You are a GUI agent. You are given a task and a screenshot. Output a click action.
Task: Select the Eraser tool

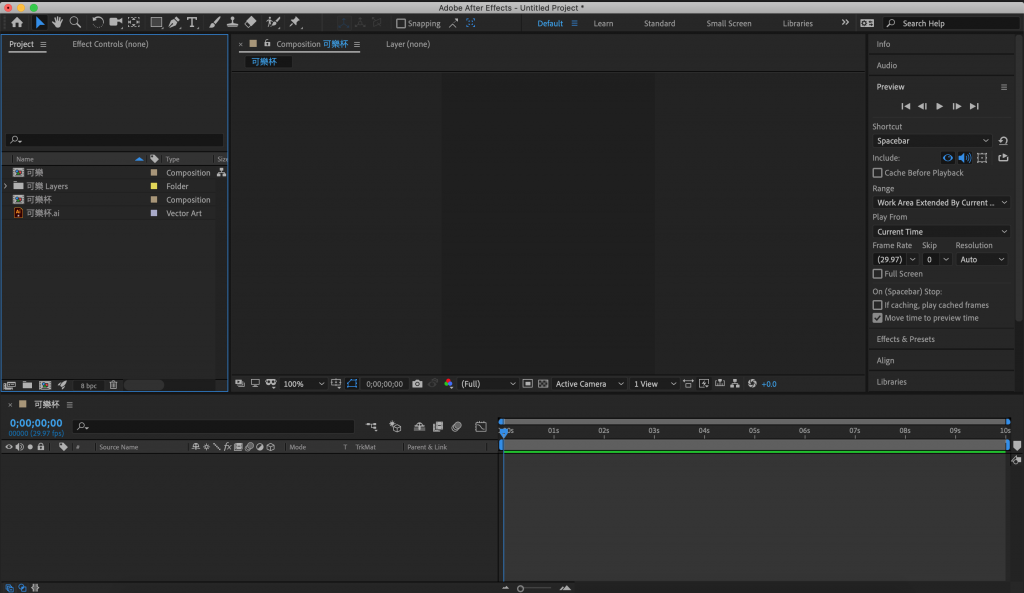click(250, 23)
